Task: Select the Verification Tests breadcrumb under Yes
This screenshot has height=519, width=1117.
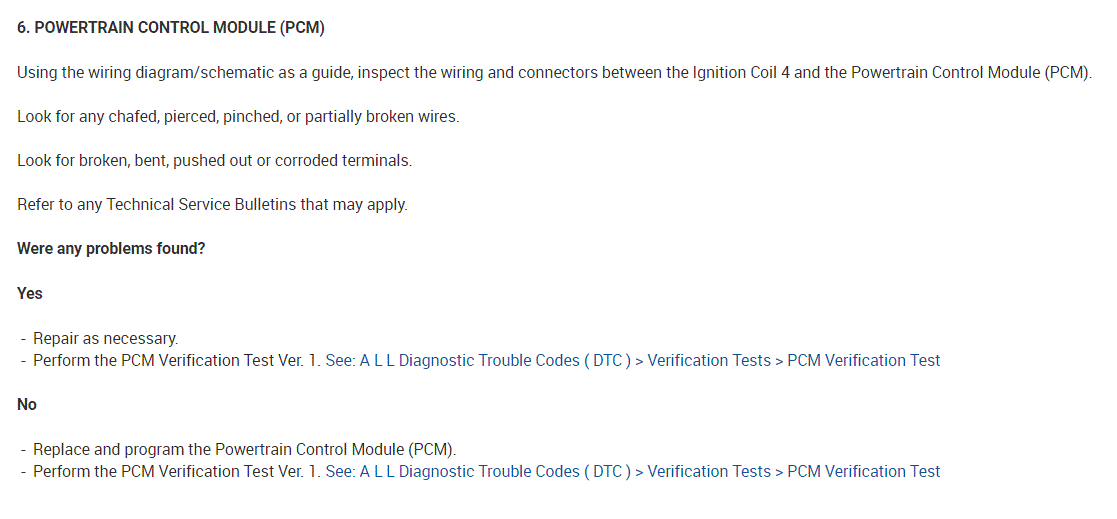Action: 709,360
